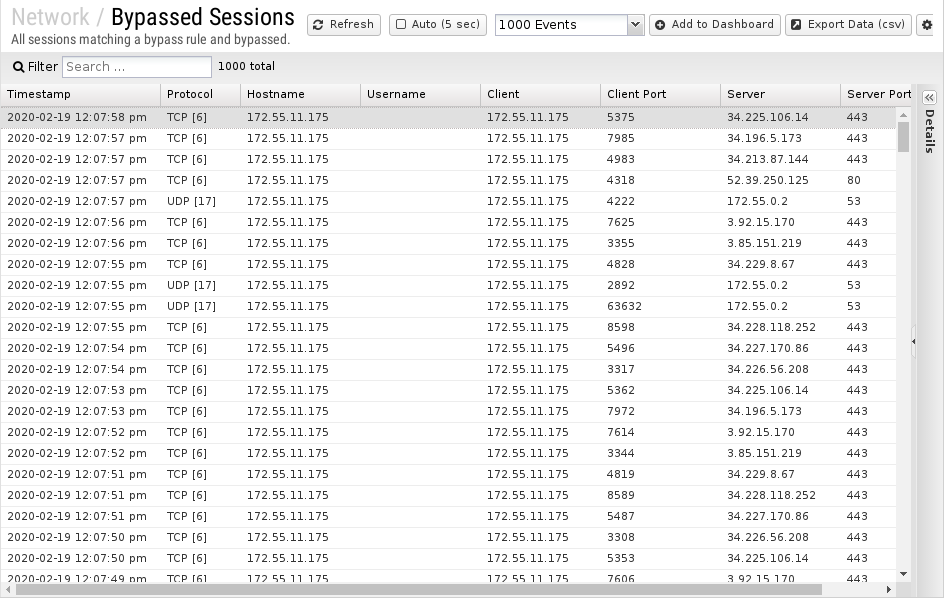This screenshot has height=598, width=944.
Task: Sort by Client Port column header
Action: [x=660, y=95]
